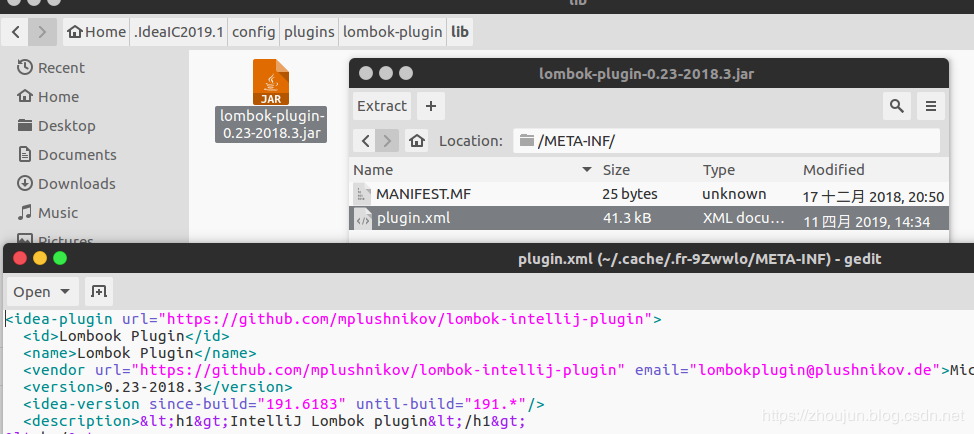The image size is (974, 434).
Task: Sort archive list by Type column
Action: (x=749, y=170)
